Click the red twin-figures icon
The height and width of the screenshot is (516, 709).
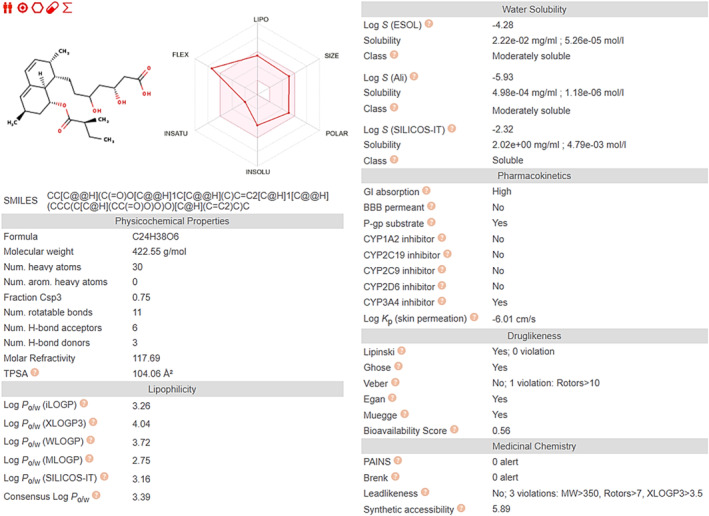tap(9, 7)
